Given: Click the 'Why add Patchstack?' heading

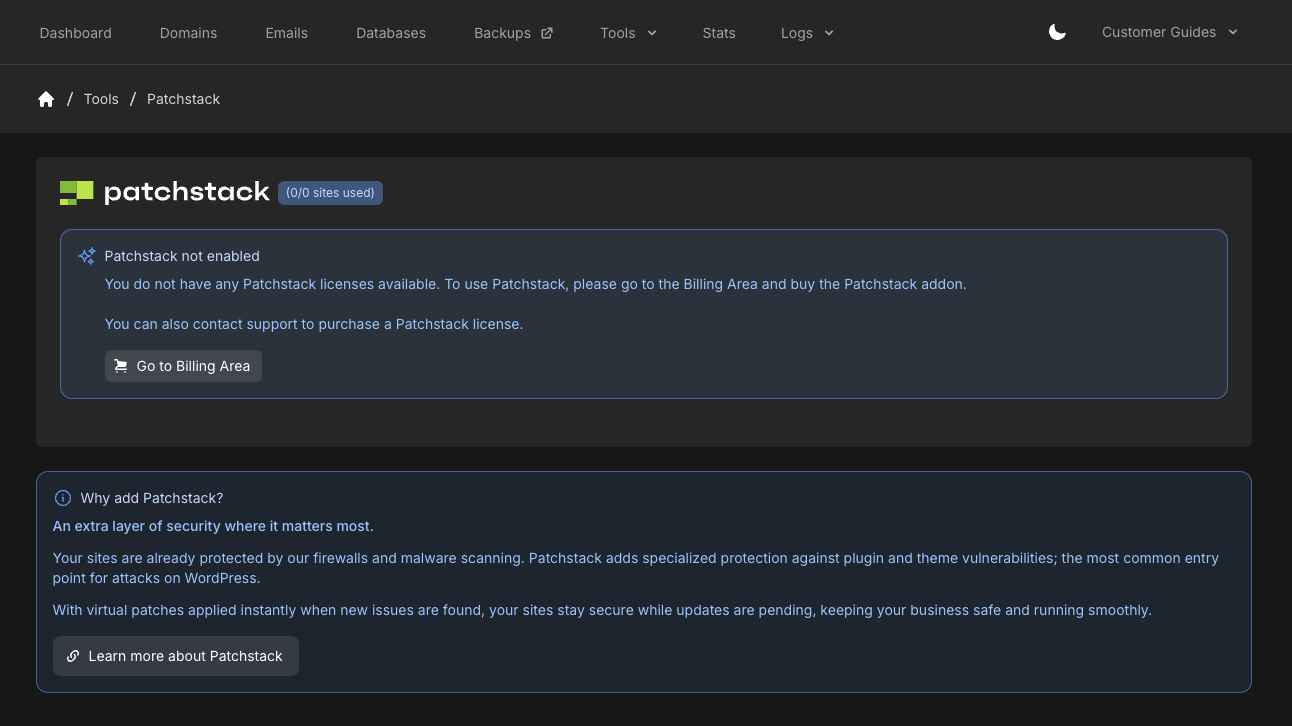Looking at the screenshot, I should [152, 498].
